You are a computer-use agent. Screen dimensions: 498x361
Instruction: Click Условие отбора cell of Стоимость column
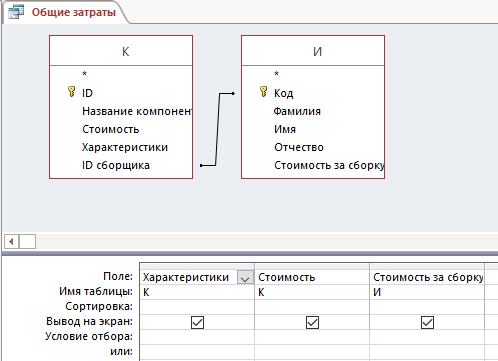[x=312, y=337]
